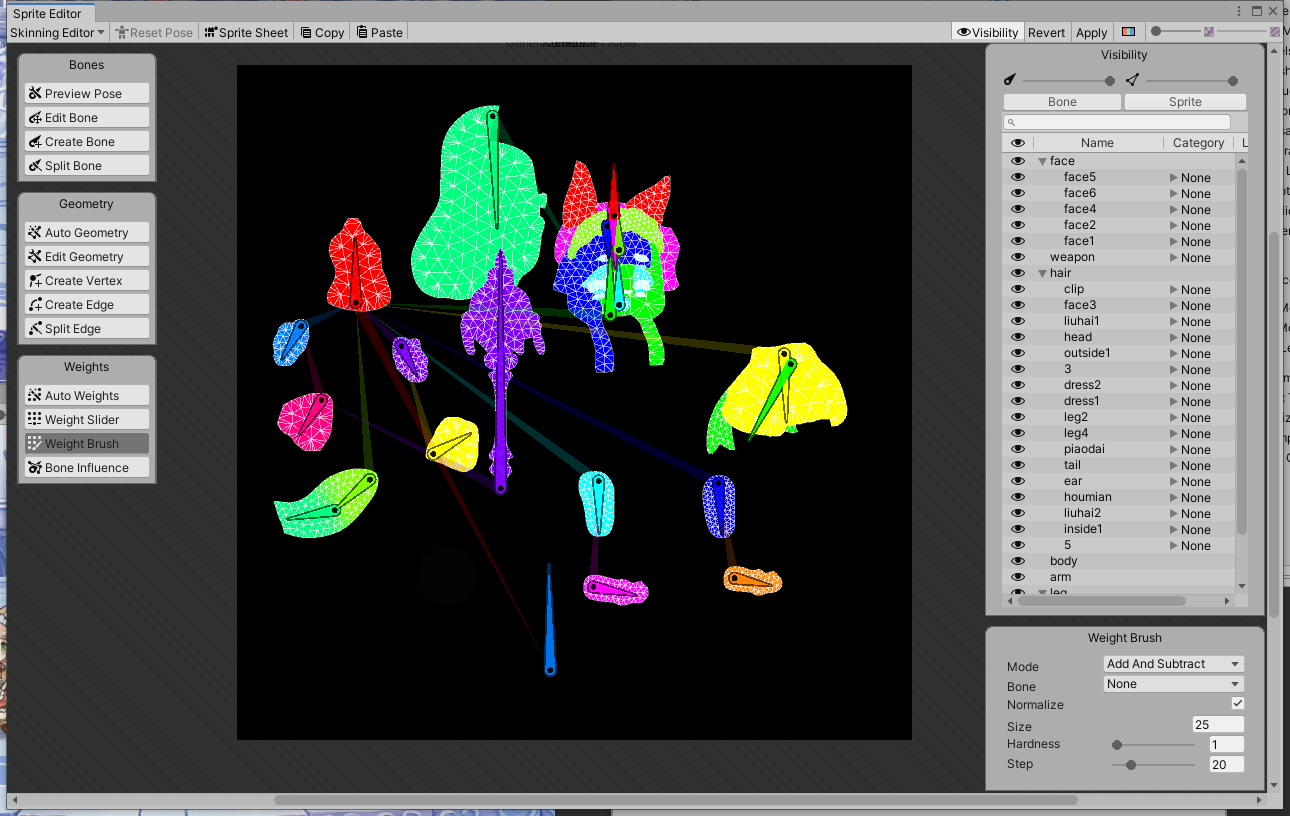1290x816 pixels.
Task: Click the Sprite Editor window tab
Action: coord(48,14)
